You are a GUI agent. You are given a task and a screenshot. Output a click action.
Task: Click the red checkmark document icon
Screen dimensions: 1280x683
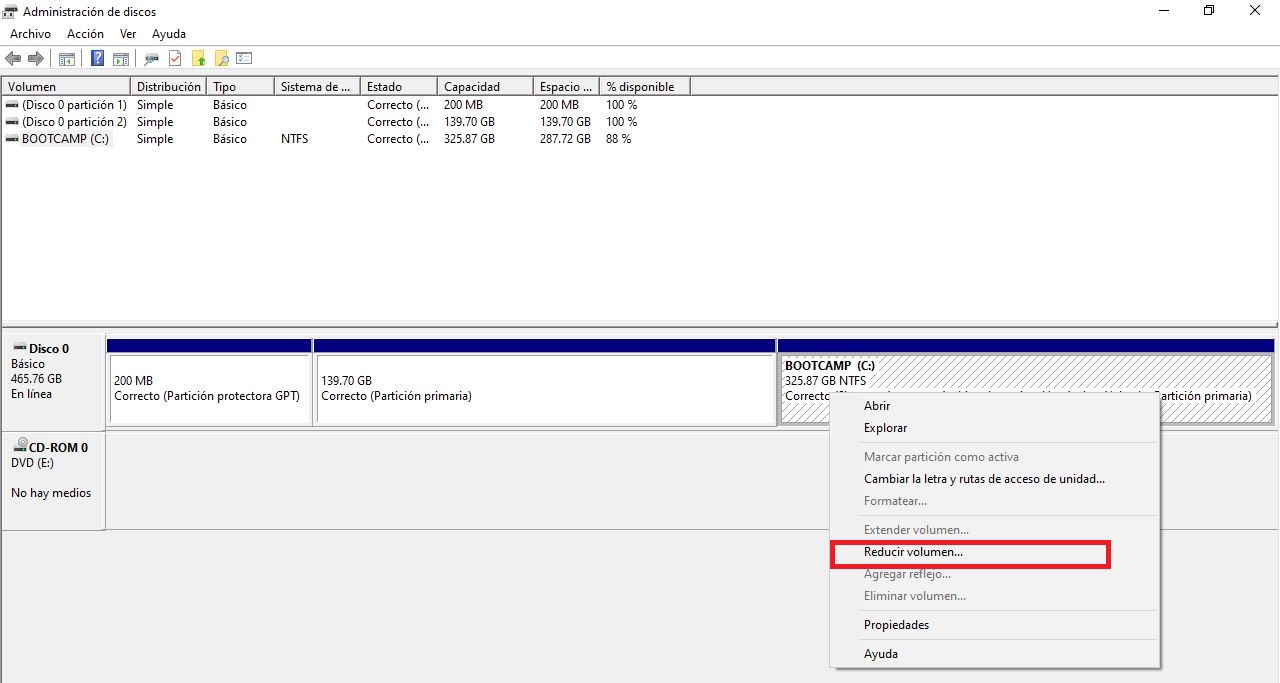pos(175,59)
